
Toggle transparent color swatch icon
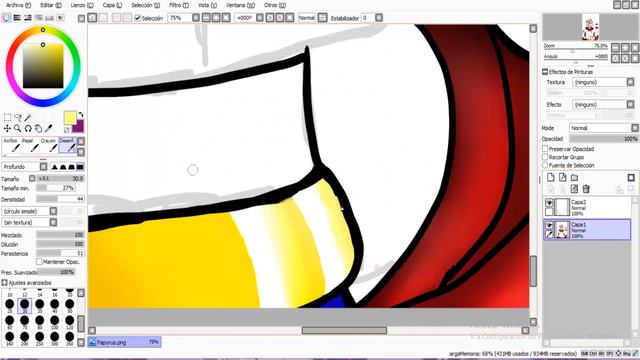(67, 130)
